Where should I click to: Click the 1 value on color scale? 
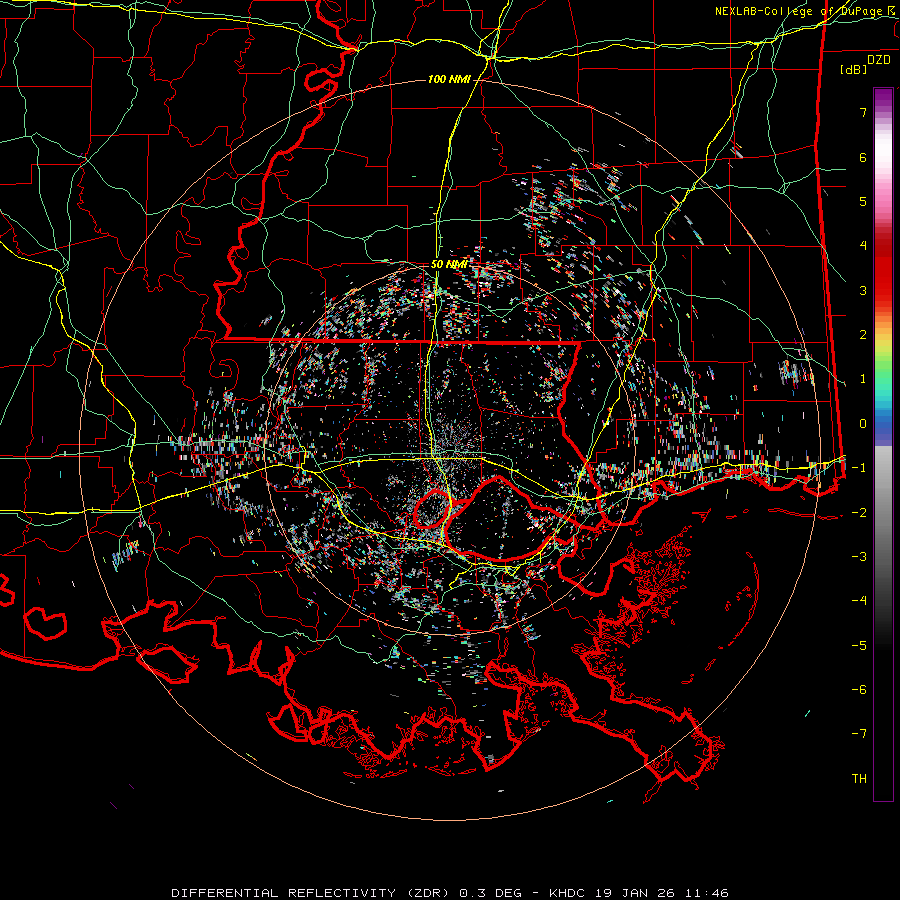click(863, 379)
